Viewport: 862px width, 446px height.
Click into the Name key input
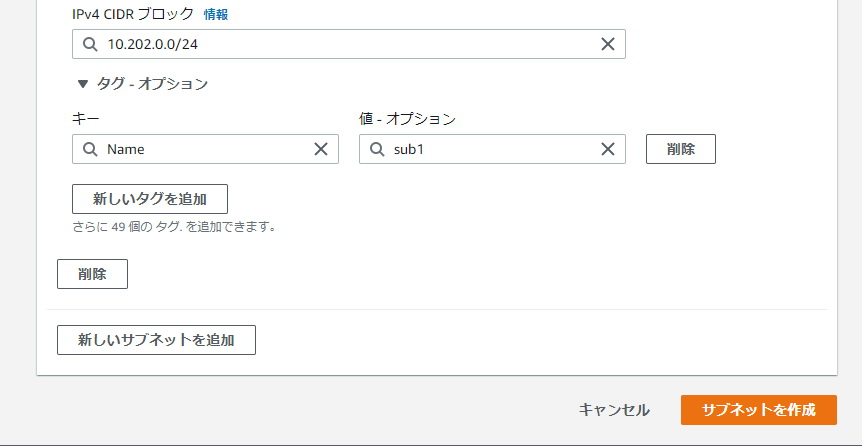tap(205, 149)
